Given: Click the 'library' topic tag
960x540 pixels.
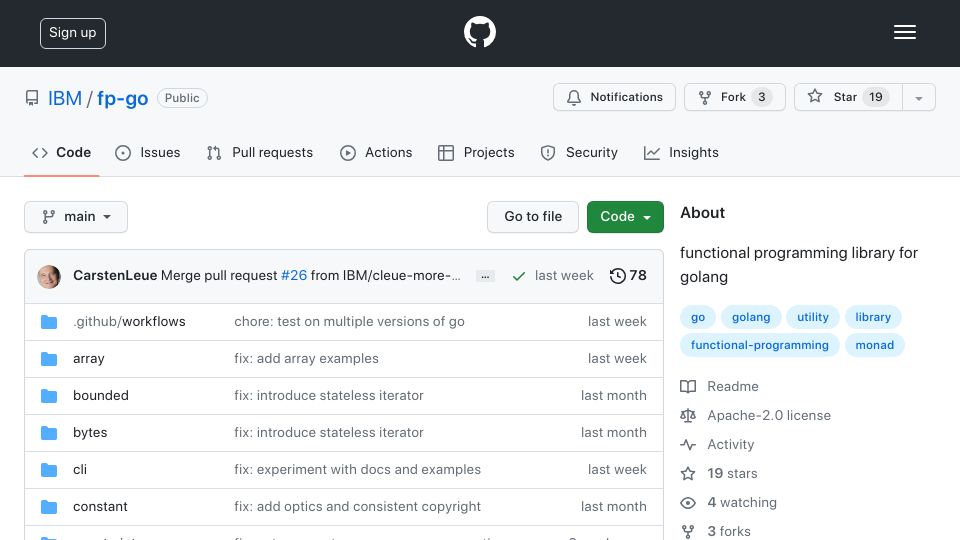Looking at the screenshot, I should [x=873, y=317].
